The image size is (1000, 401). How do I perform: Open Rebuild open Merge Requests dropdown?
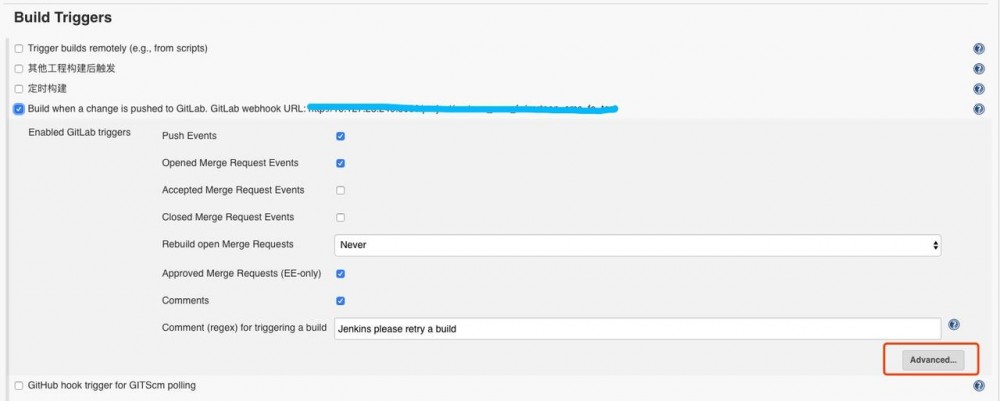click(x=637, y=244)
